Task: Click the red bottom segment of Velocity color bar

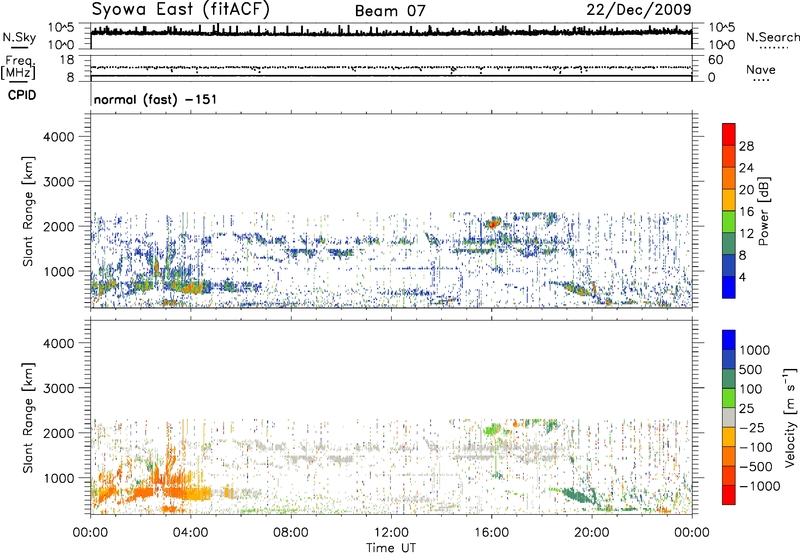Action: coord(729,495)
